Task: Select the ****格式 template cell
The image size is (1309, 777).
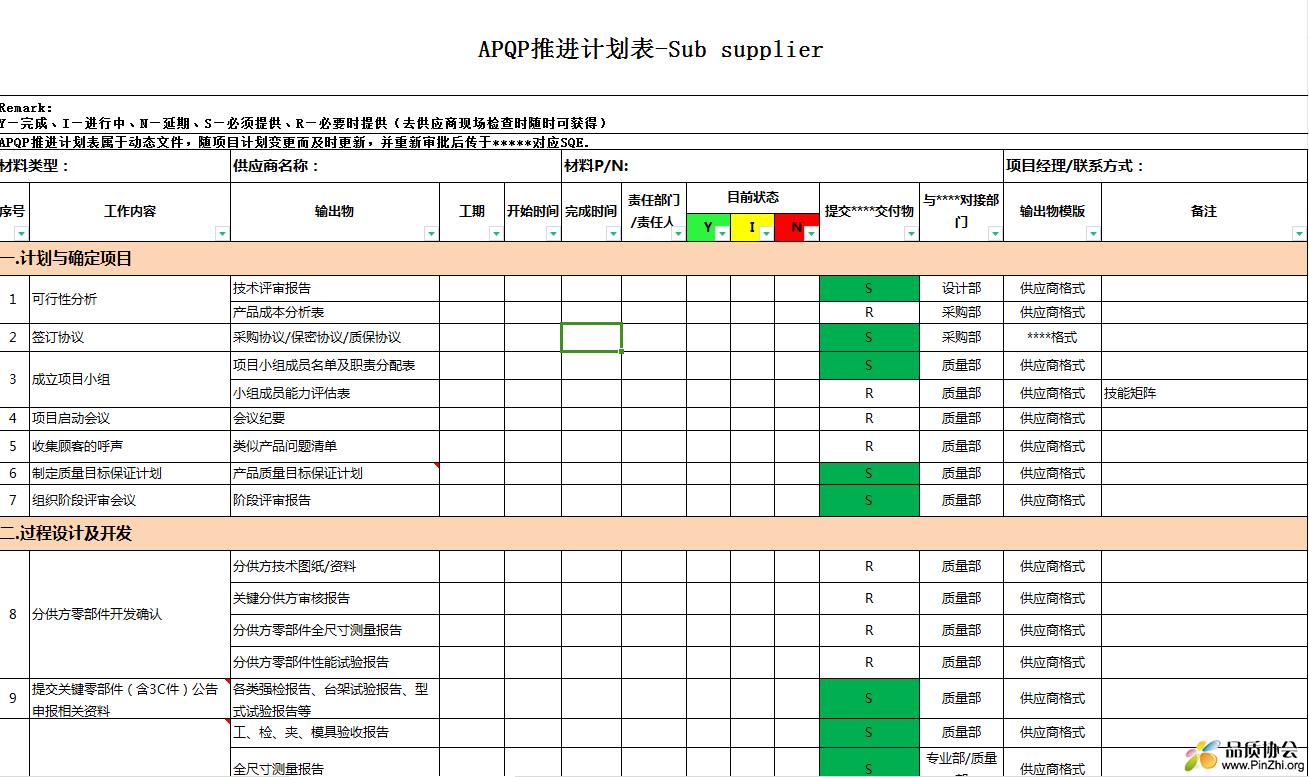Action: [1052, 337]
